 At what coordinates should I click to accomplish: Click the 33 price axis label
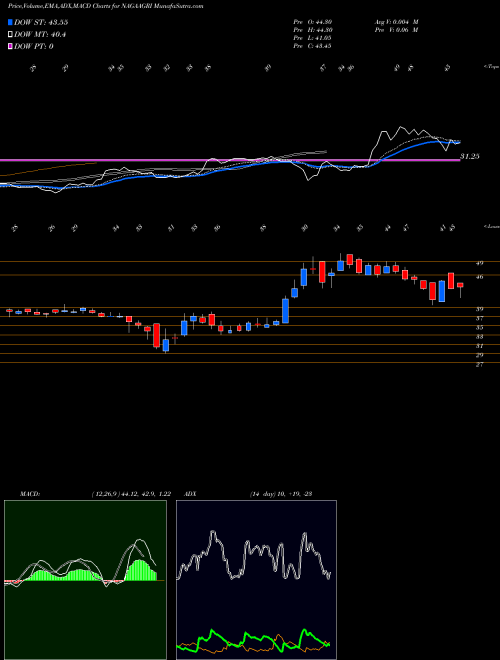pyautogui.click(x=479, y=337)
